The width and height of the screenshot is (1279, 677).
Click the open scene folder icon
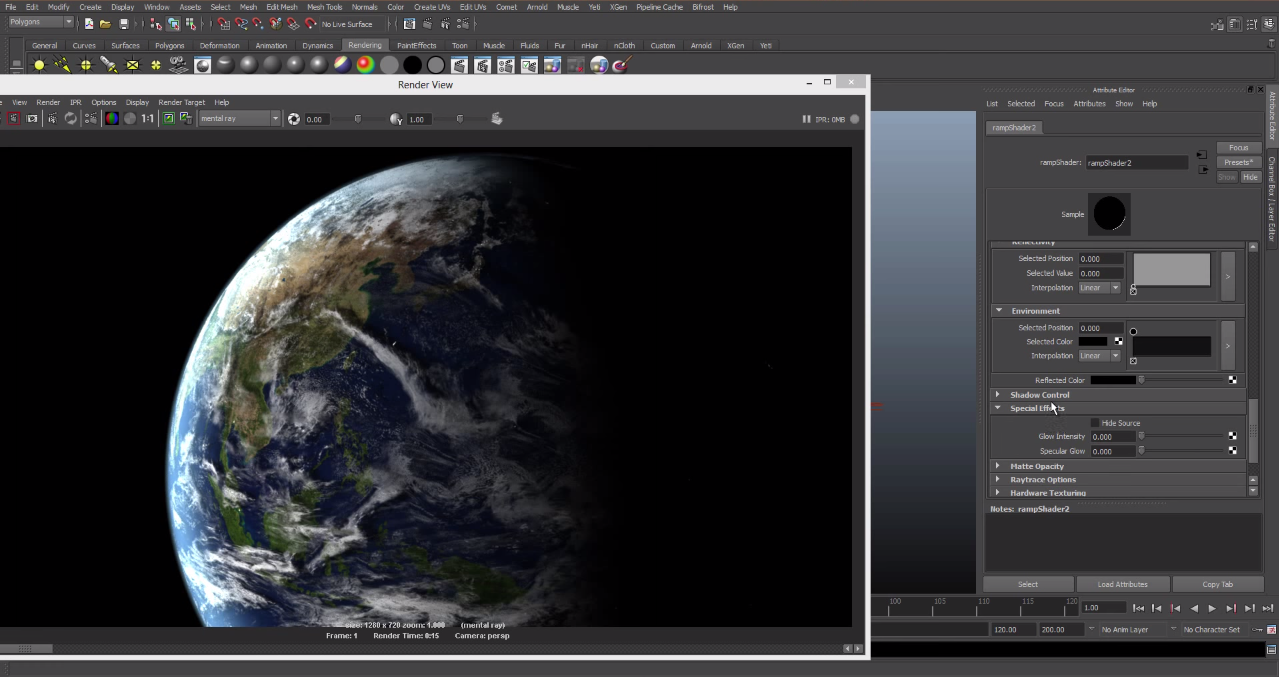pyautogui.click(x=105, y=23)
